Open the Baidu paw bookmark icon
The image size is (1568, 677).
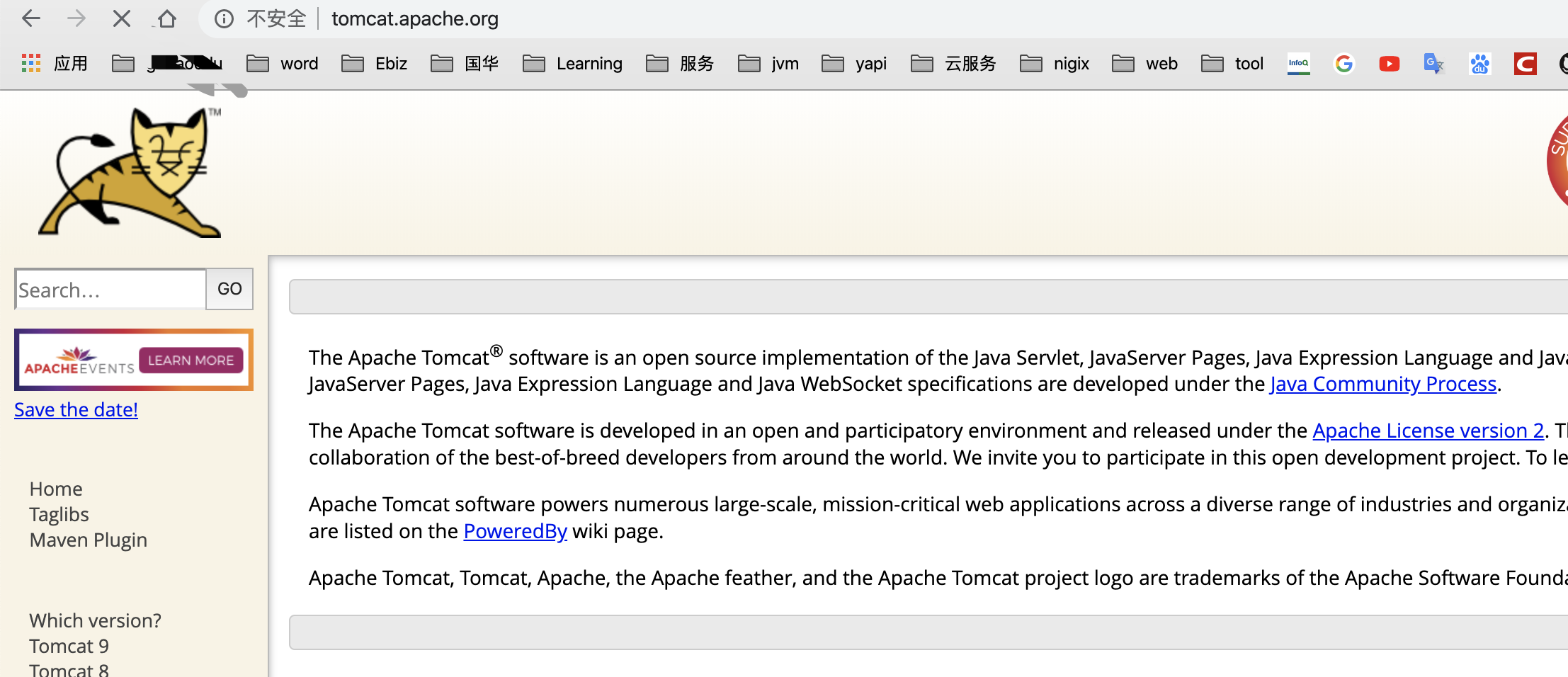point(1479,64)
